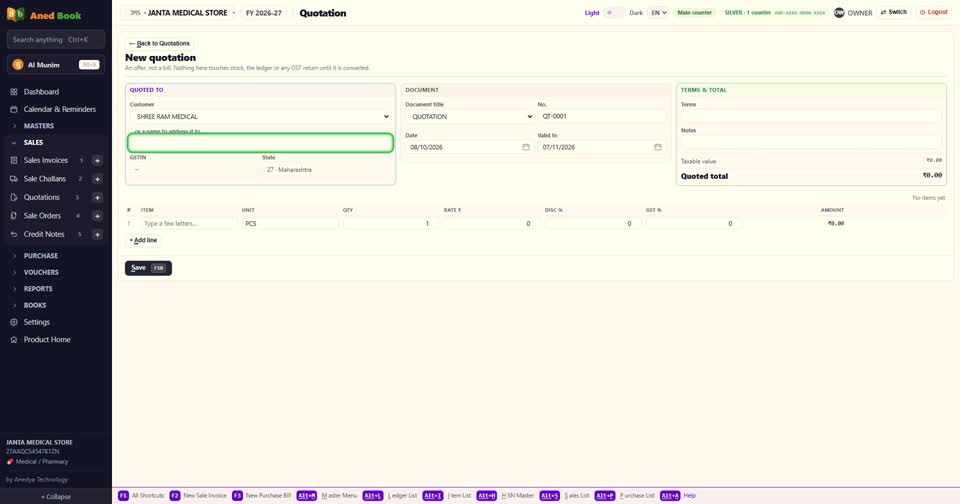Click Main counter badge
This screenshot has height=504, width=960.
694,13
